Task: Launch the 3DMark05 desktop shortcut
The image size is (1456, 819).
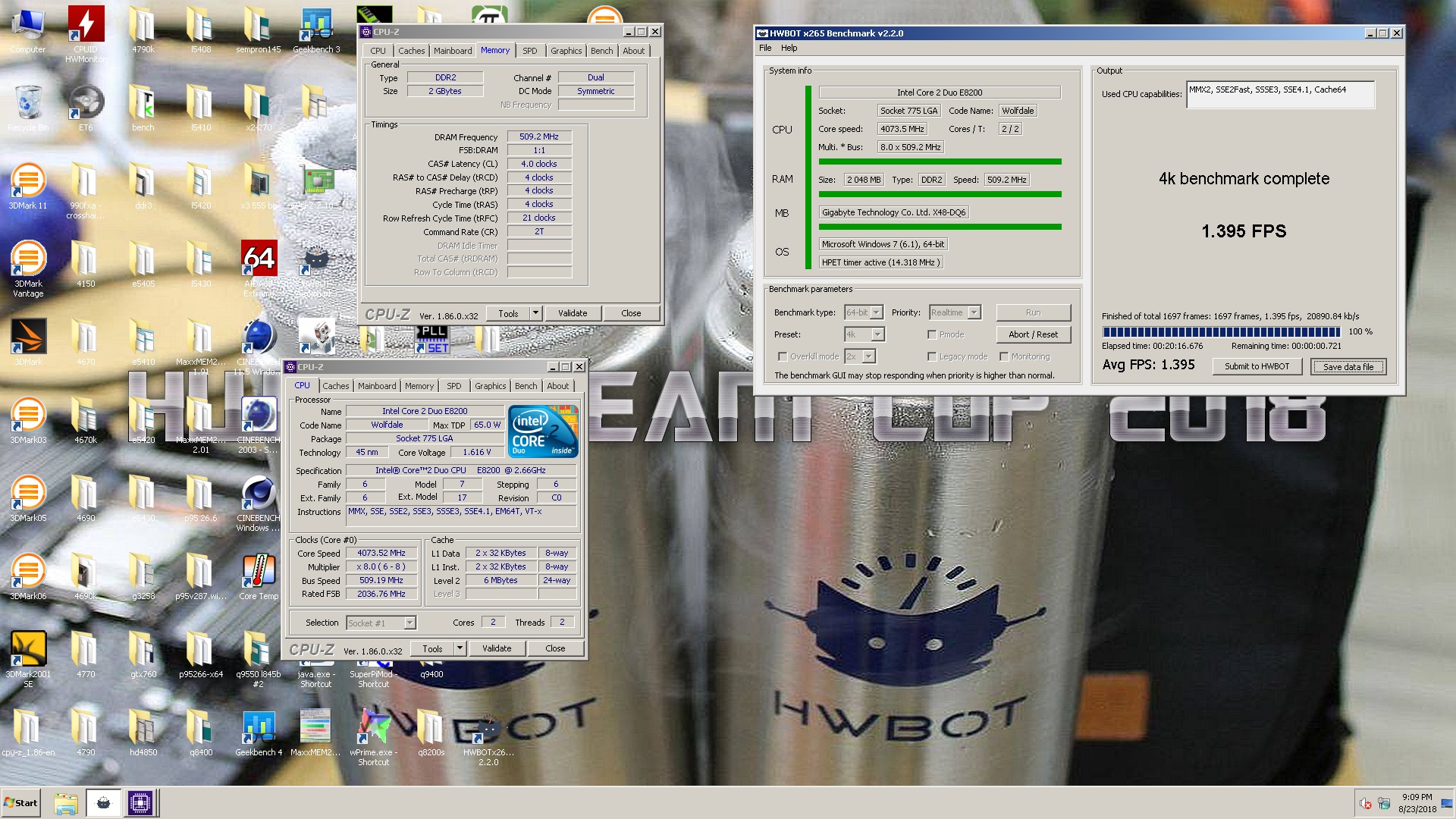Action: coord(28,498)
